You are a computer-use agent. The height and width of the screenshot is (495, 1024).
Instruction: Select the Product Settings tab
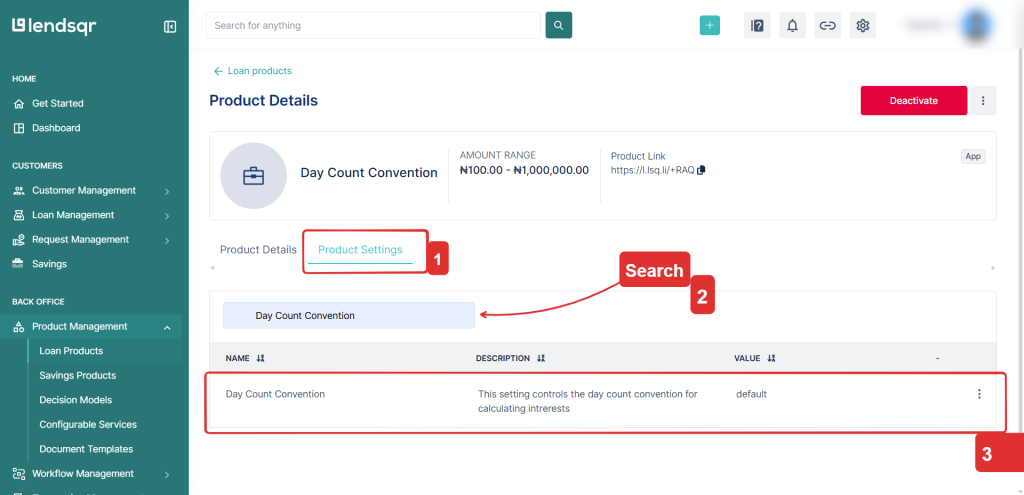coord(360,249)
